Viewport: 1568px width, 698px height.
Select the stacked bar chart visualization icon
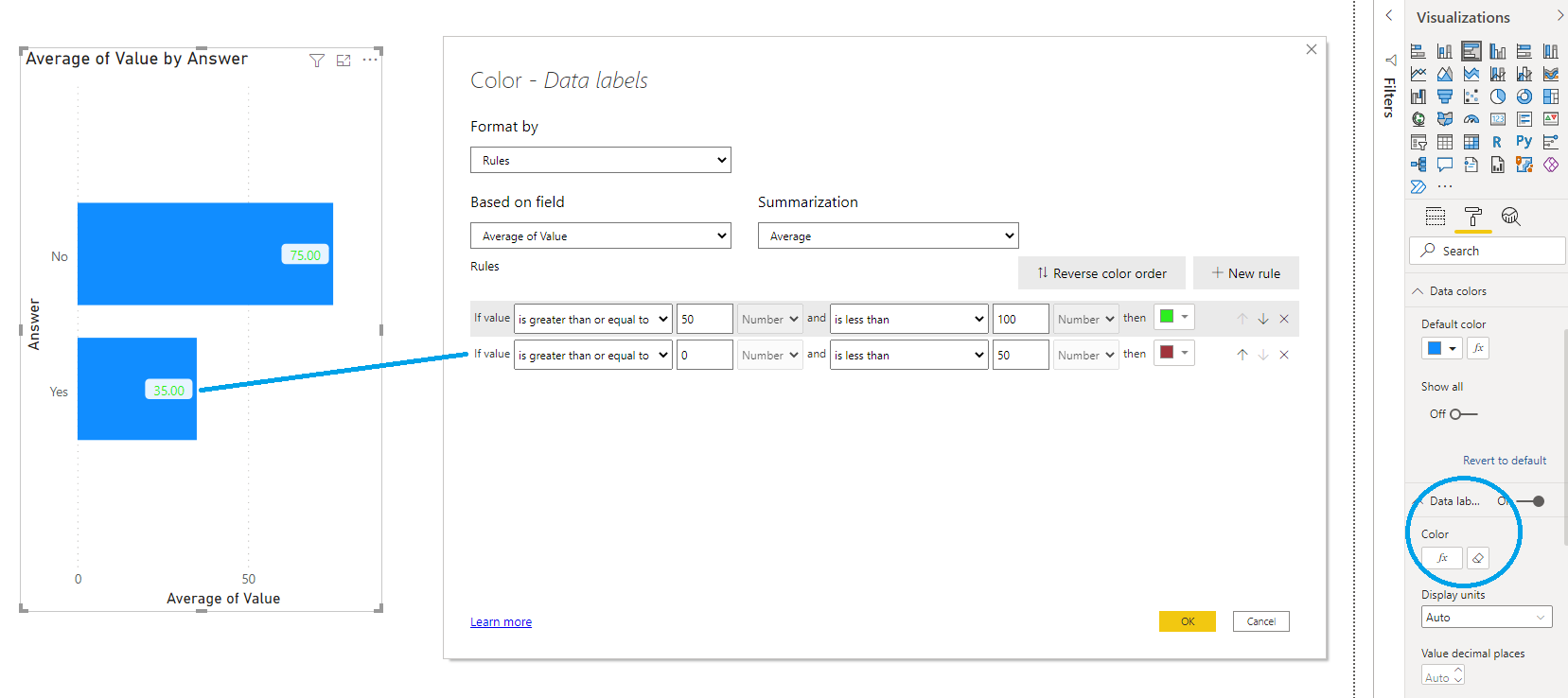(1418, 51)
